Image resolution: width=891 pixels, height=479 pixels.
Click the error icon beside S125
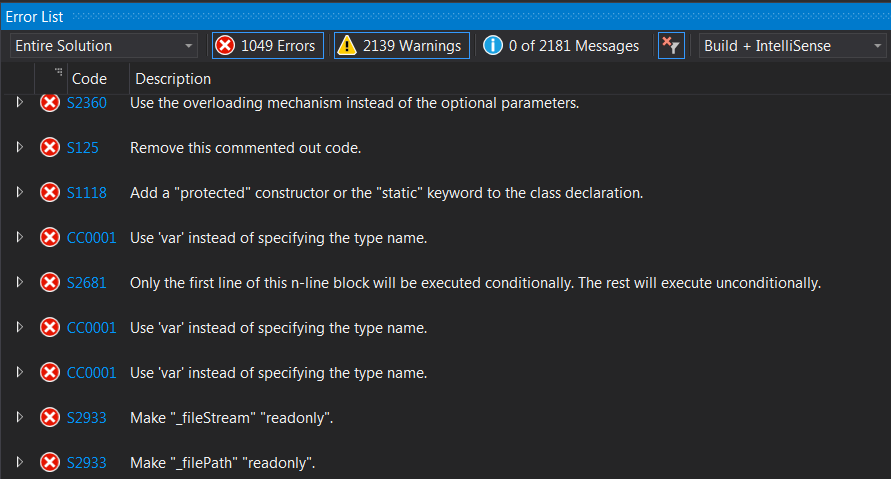[x=49, y=148]
